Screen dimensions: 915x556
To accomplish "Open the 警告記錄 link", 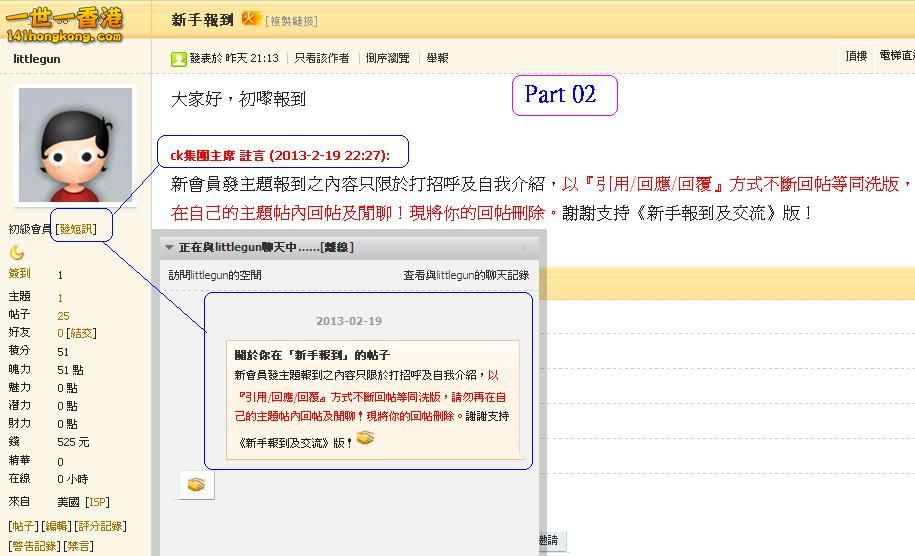I will [34, 546].
